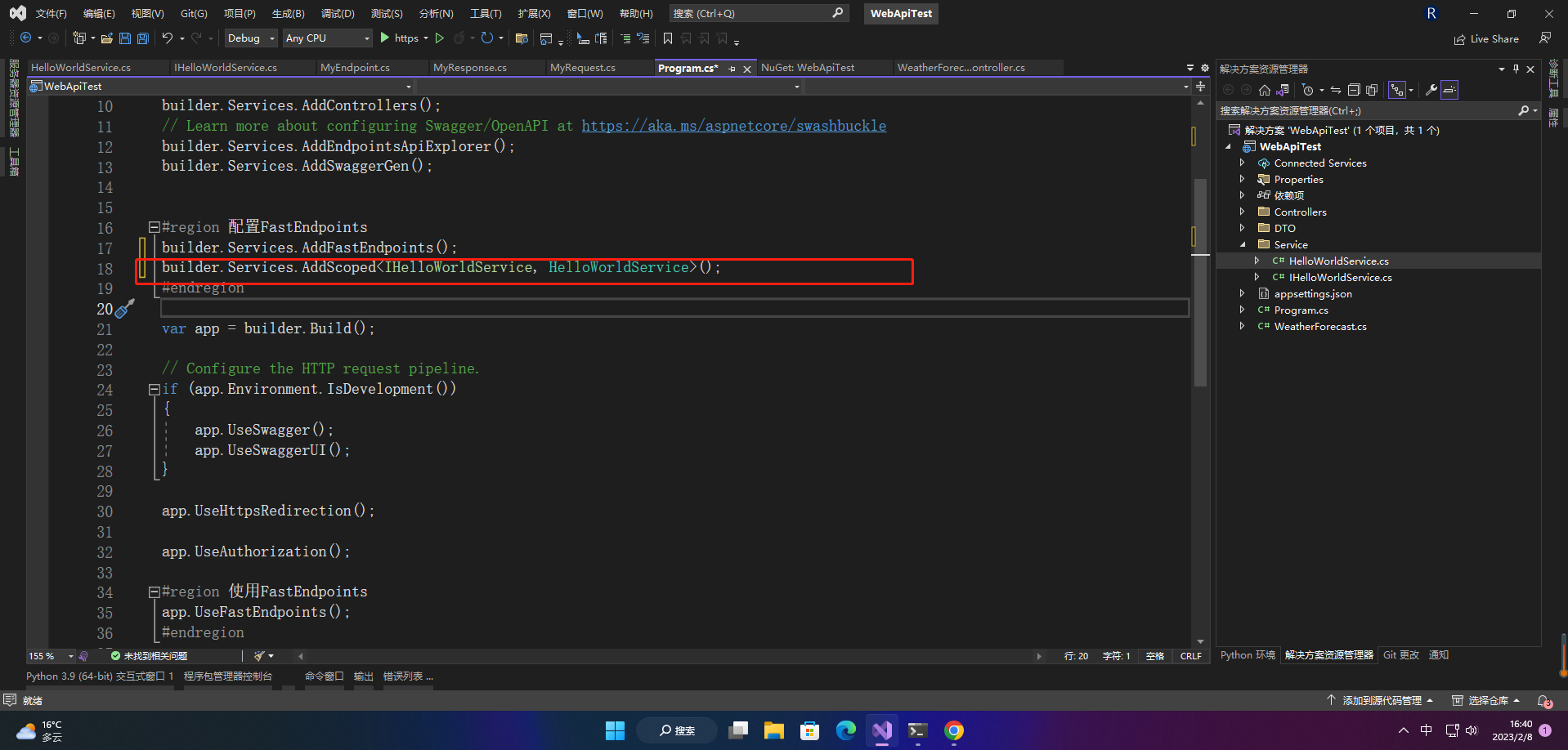Click the Open File folder icon
The image size is (1568, 750).
pos(107,38)
